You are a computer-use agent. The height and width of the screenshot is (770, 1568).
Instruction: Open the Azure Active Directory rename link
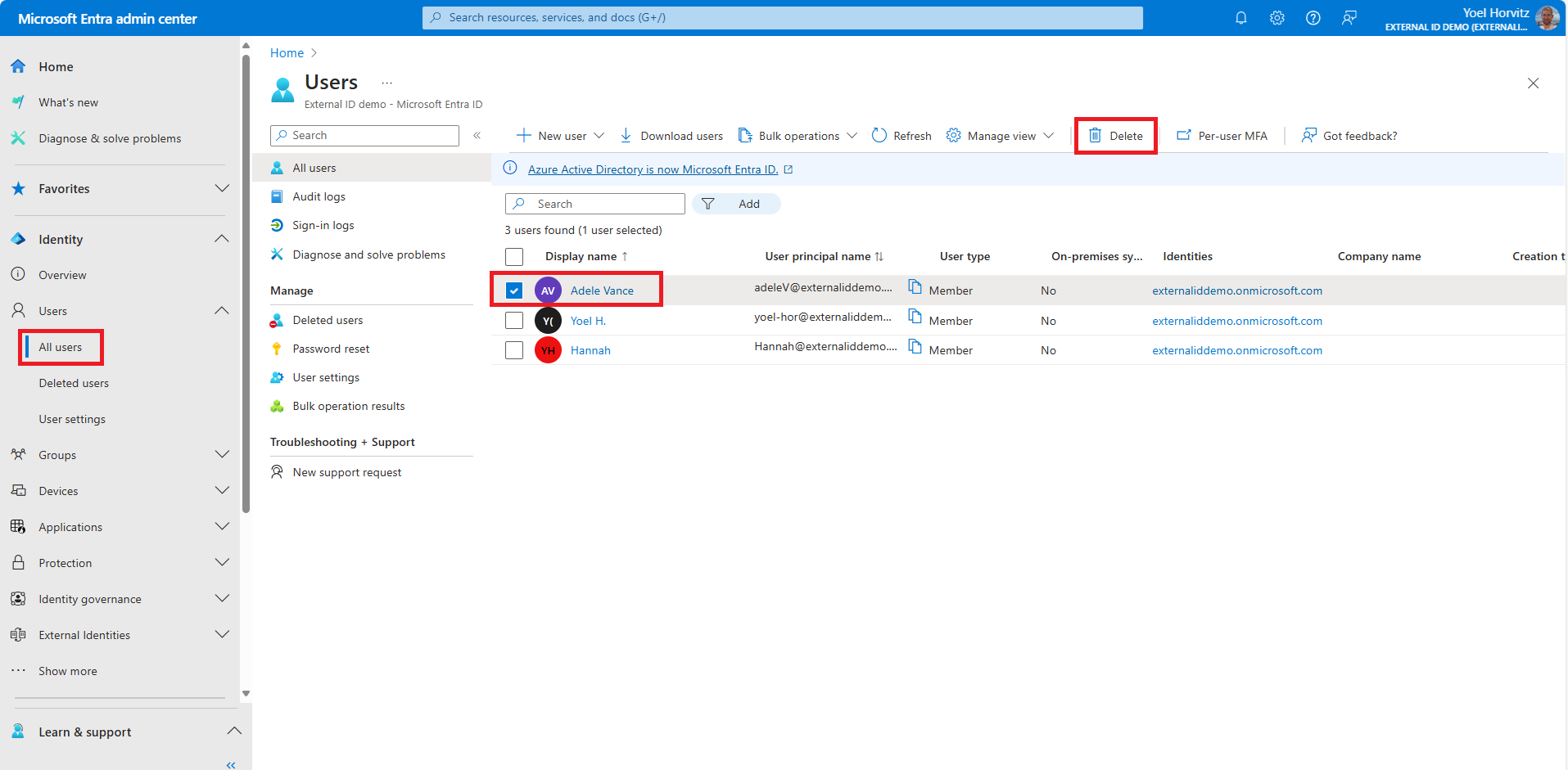click(x=653, y=169)
